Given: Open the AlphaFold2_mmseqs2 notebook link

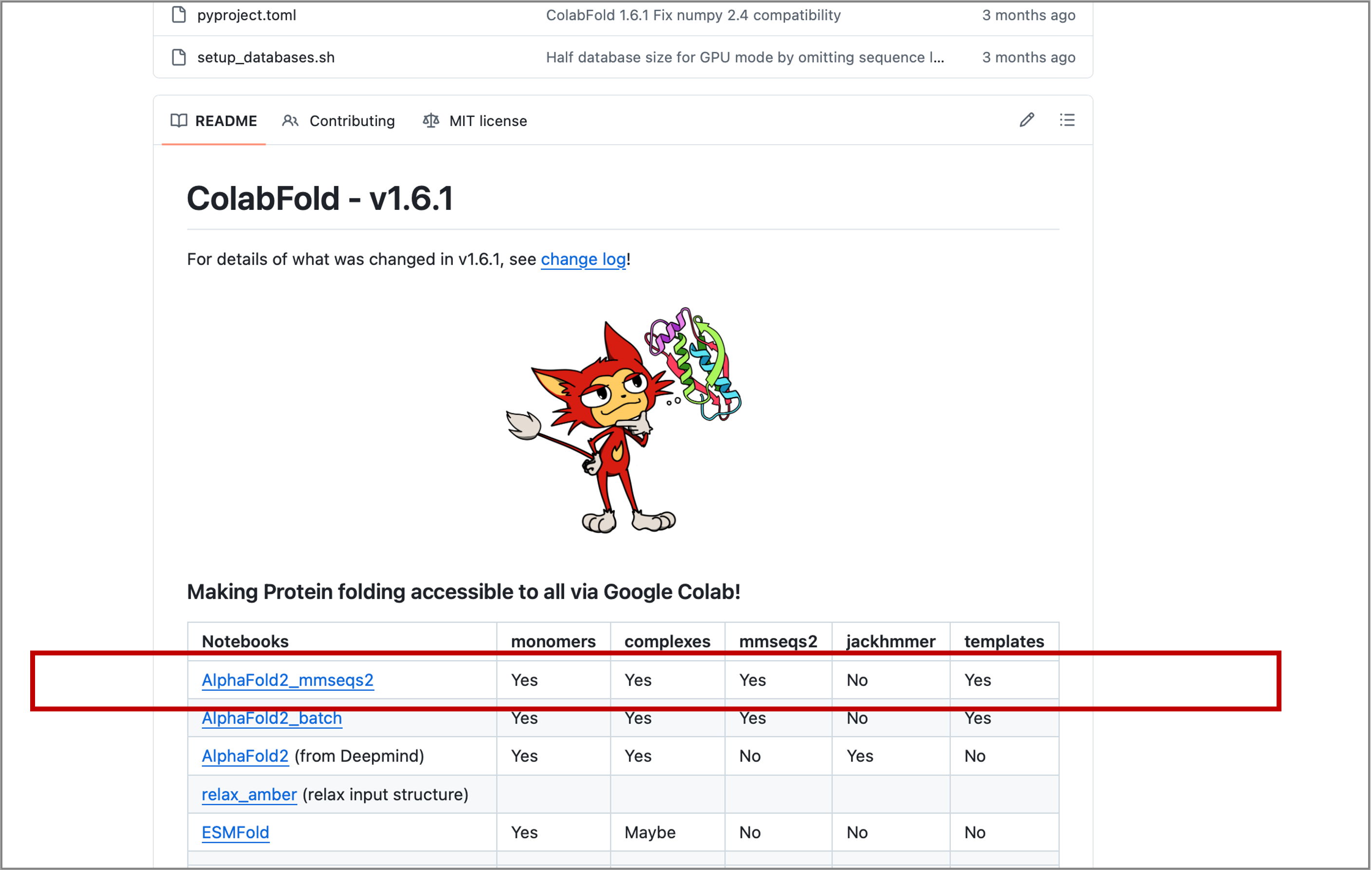Looking at the screenshot, I should (288, 680).
